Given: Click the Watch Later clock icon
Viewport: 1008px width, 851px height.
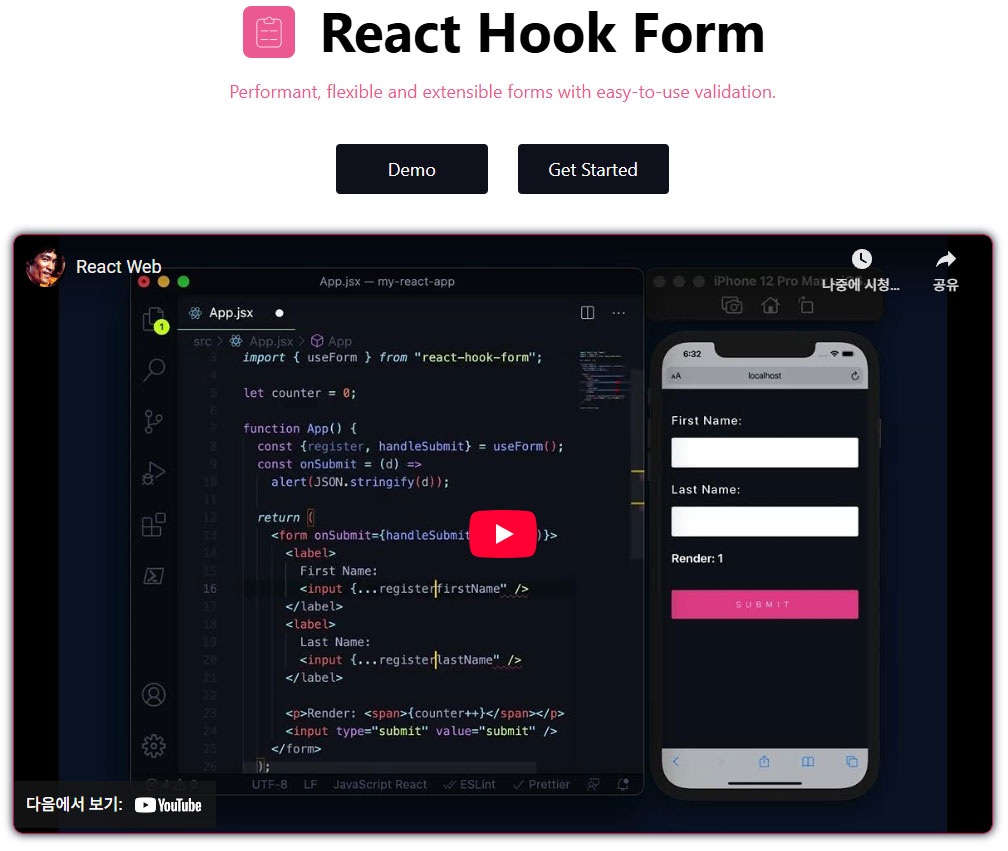Looking at the screenshot, I should (x=861, y=259).
